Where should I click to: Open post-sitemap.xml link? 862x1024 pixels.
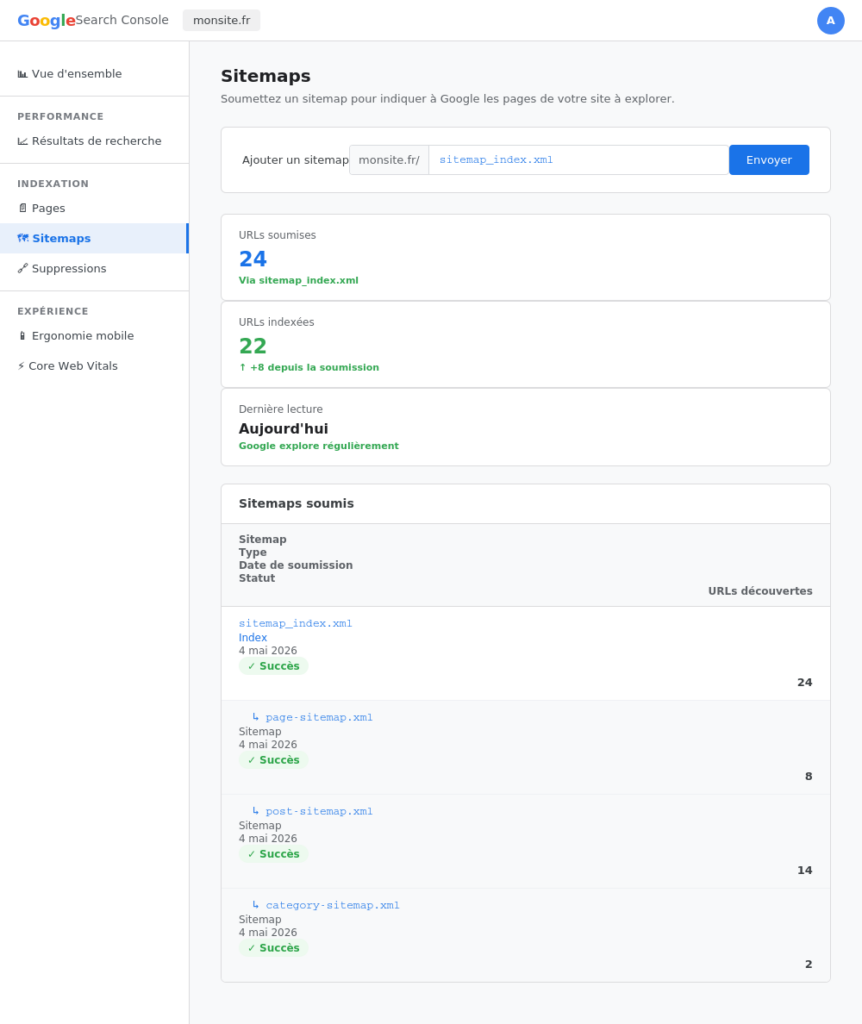(x=319, y=811)
